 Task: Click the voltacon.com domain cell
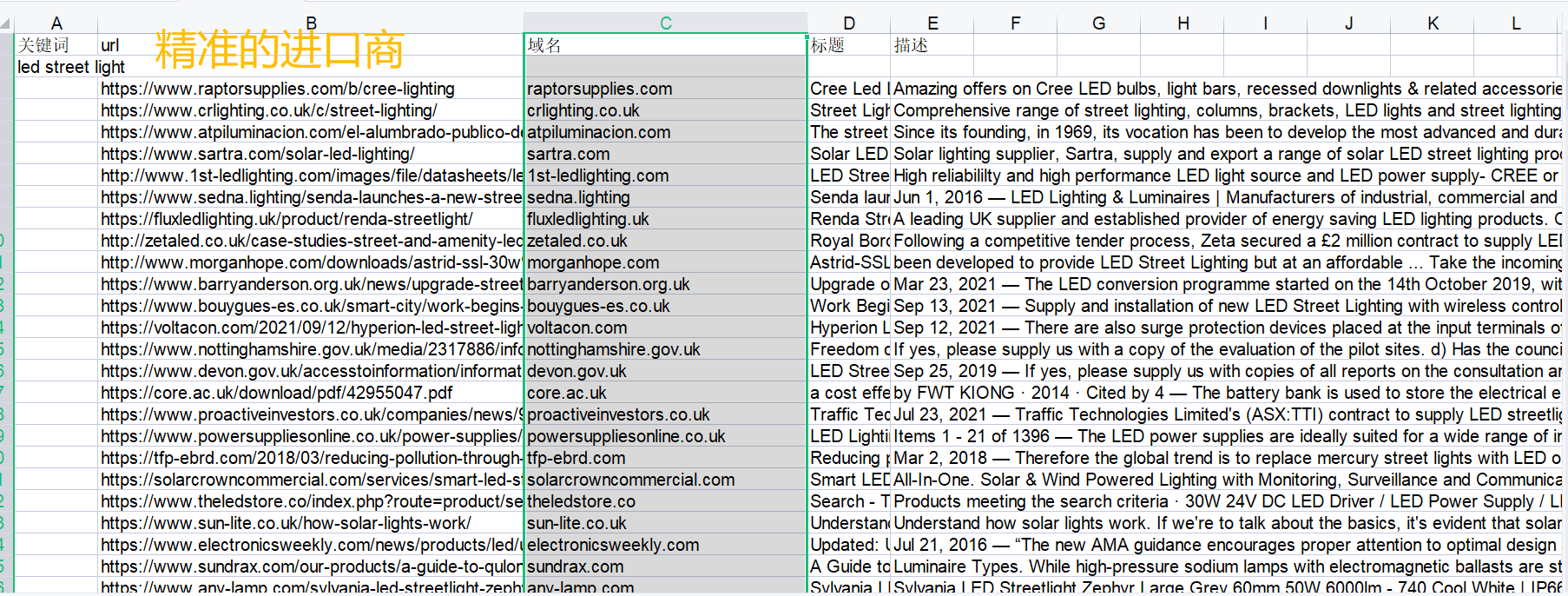tap(666, 328)
